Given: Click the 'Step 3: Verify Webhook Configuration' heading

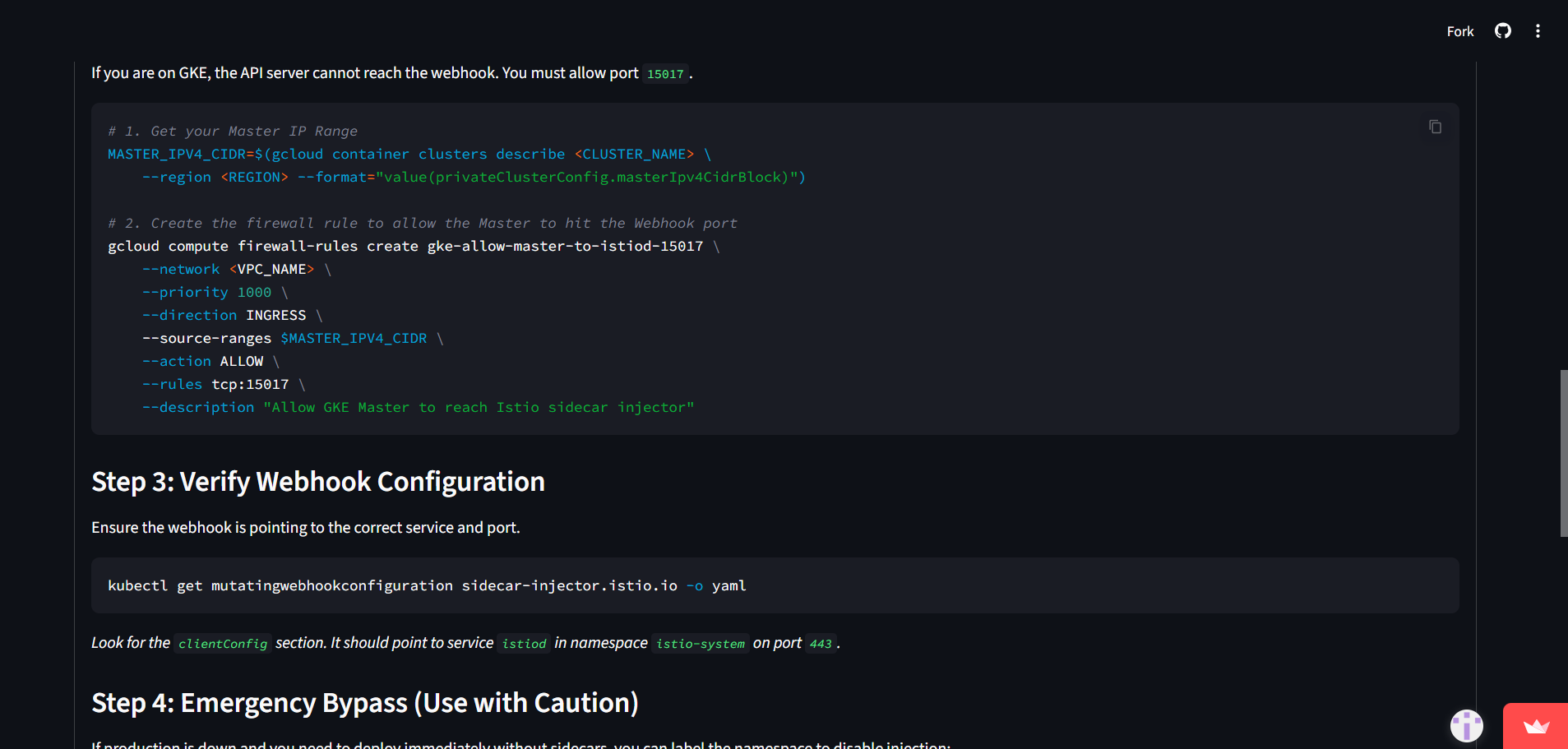Looking at the screenshot, I should 318,482.
